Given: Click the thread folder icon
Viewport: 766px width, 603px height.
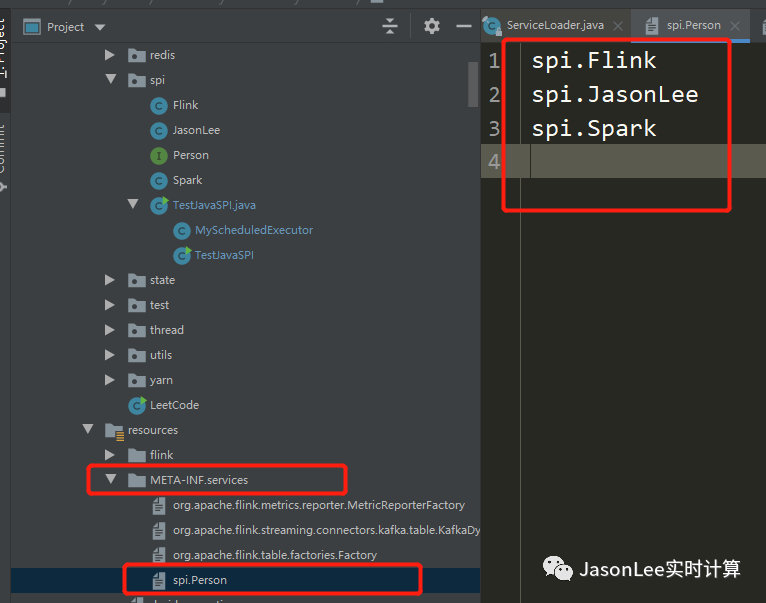Looking at the screenshot, I should pyautogui.click(x=137, y=330).
